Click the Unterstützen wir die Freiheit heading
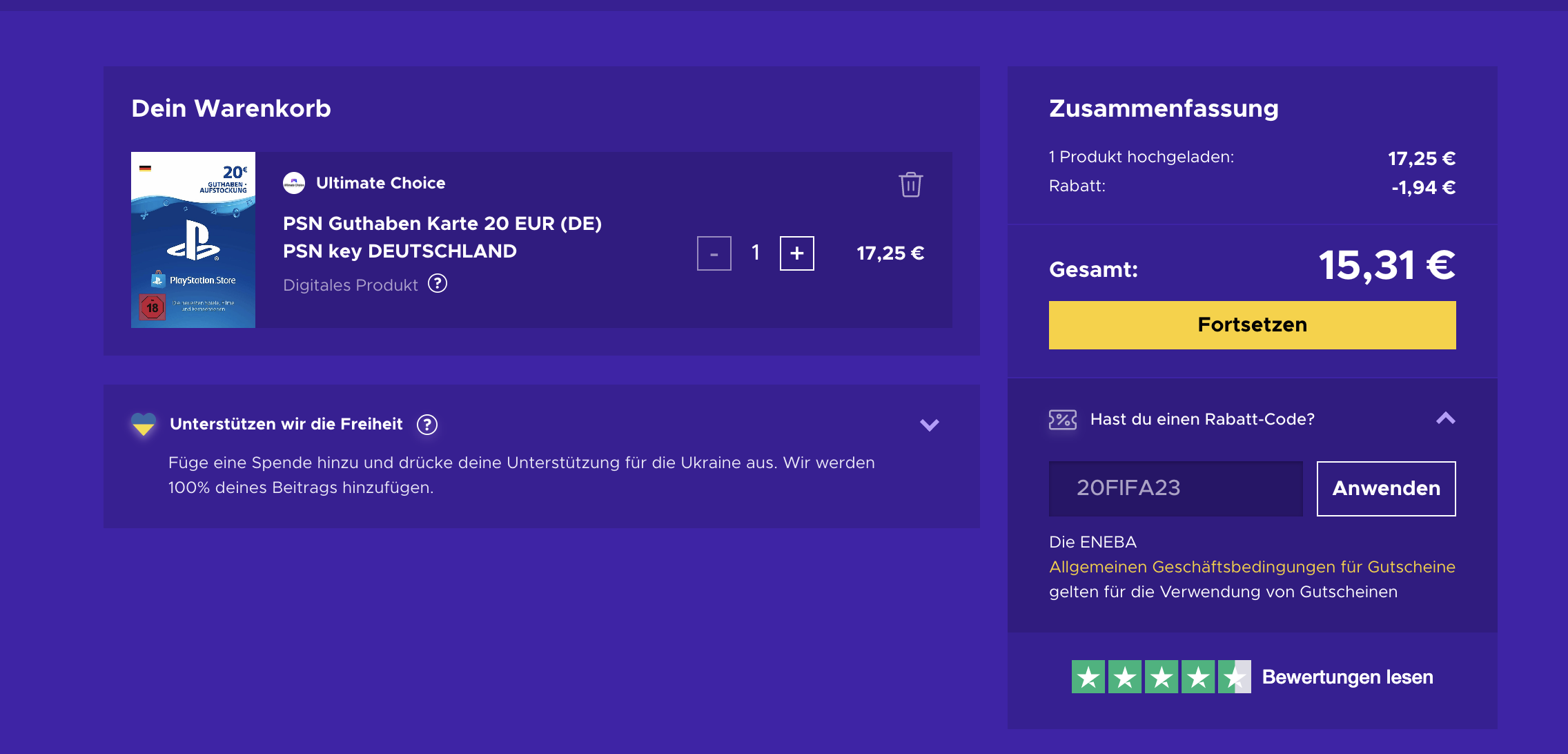 tap(286, 424)
